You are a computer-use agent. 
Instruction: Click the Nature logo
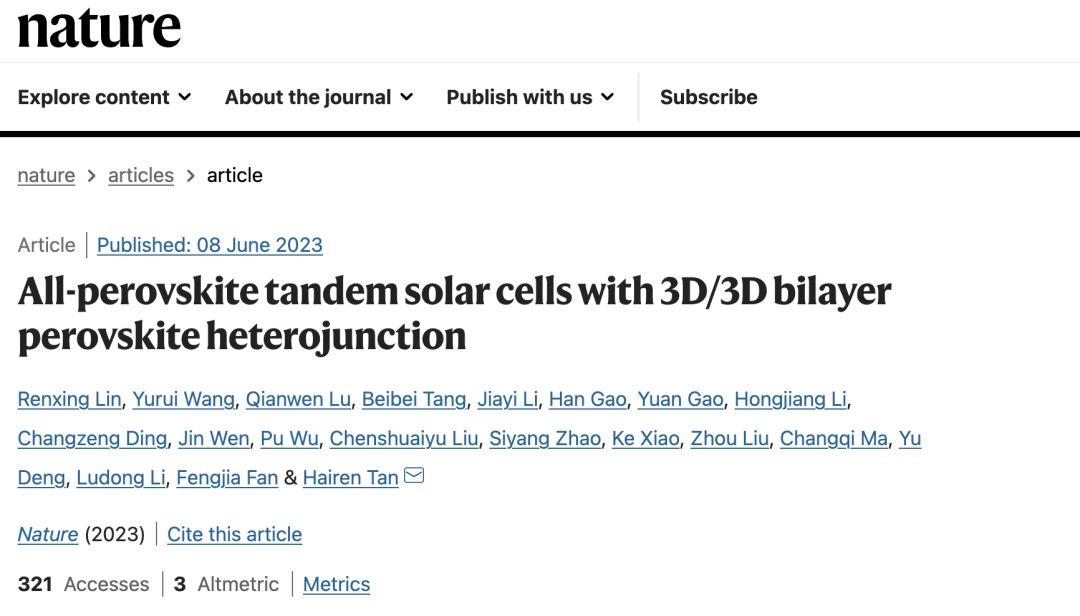pos(99,28)
